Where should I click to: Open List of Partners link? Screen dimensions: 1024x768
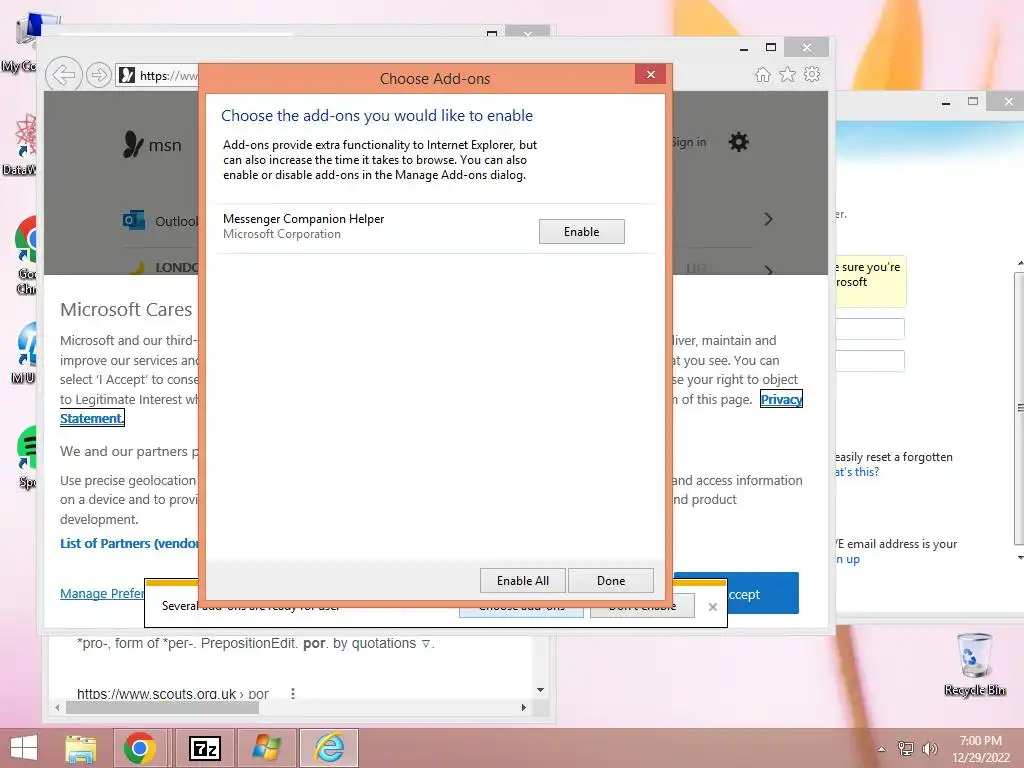pyautogui.click(x=129, y=543)
